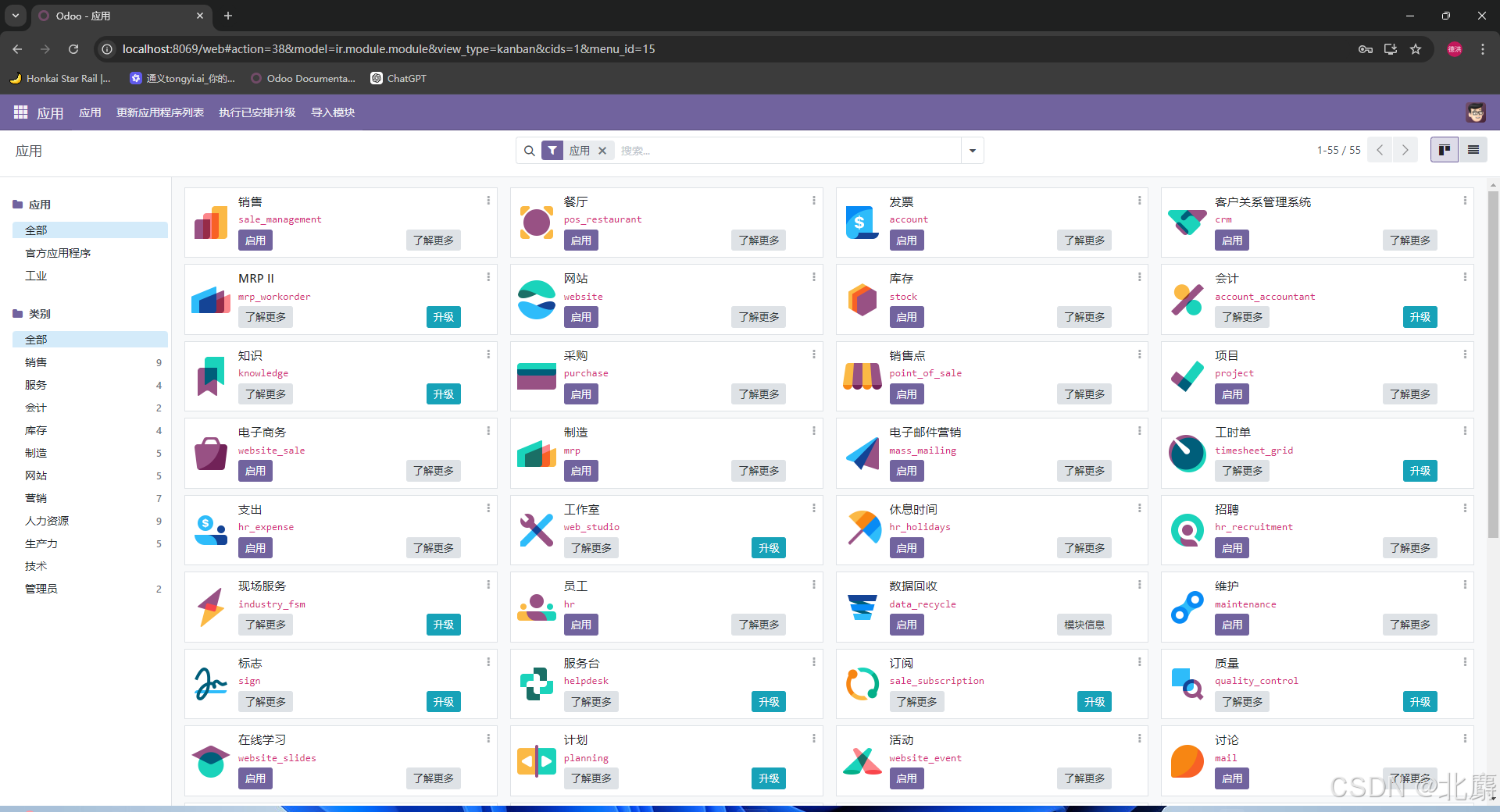Viewport: 1500px width, 812px height.
Task: Click the sign signature app icon
Action: pos(211,684)
